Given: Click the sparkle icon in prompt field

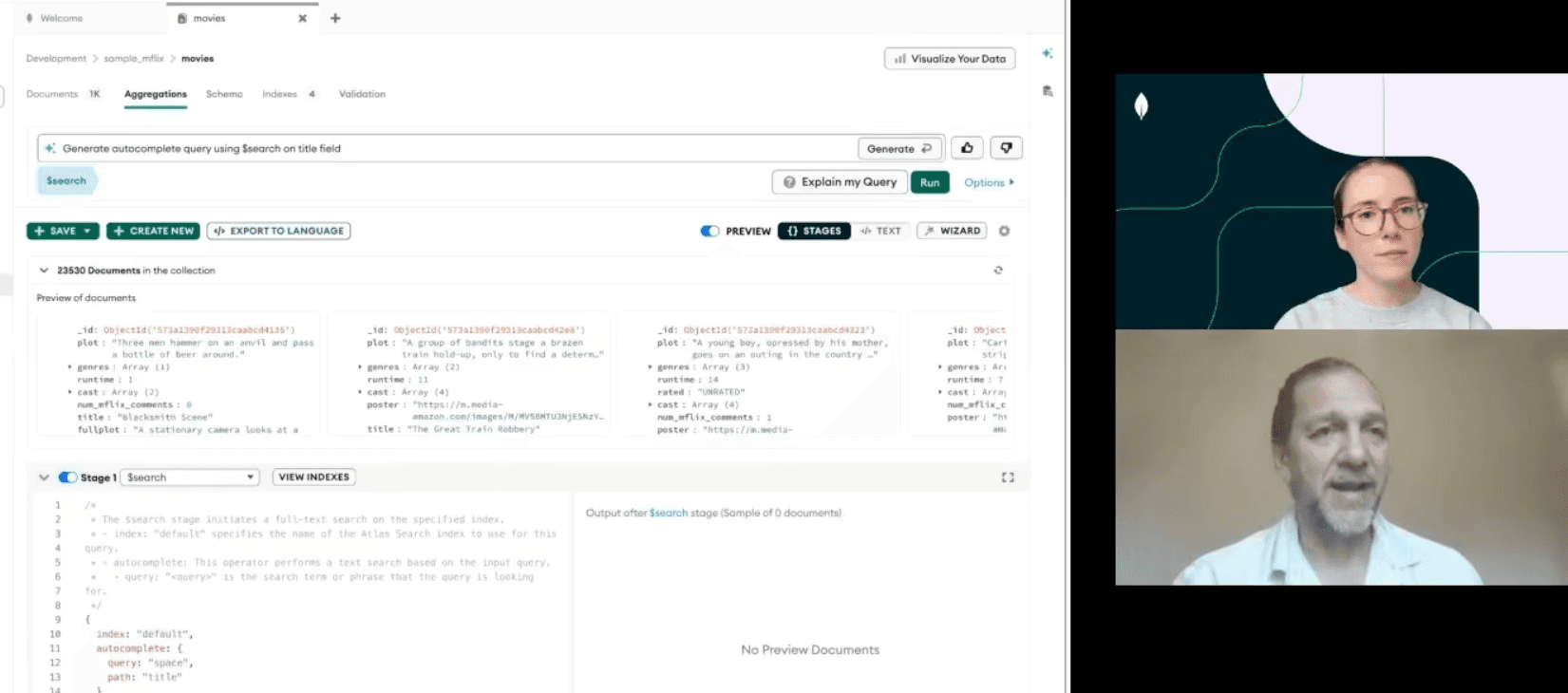Looking at the screenshot, I should pos(50,148).
